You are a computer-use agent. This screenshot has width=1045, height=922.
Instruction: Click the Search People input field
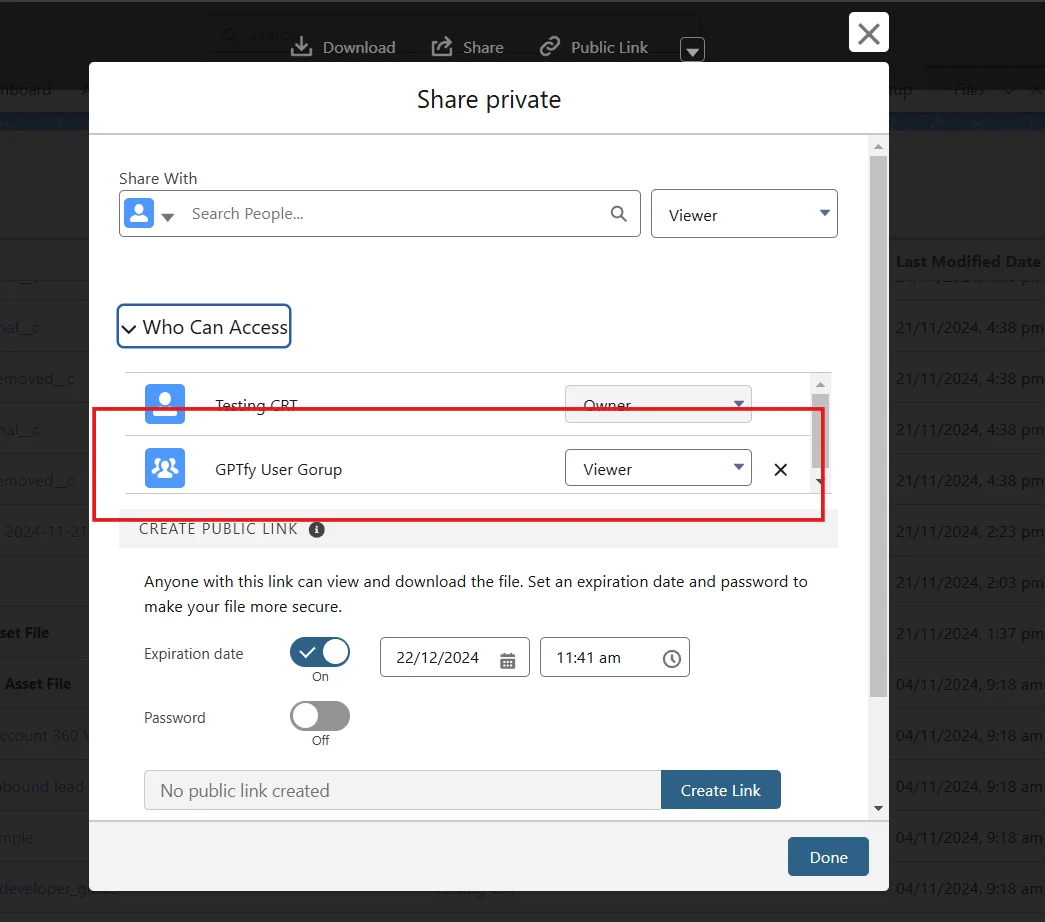pos(395,213)
